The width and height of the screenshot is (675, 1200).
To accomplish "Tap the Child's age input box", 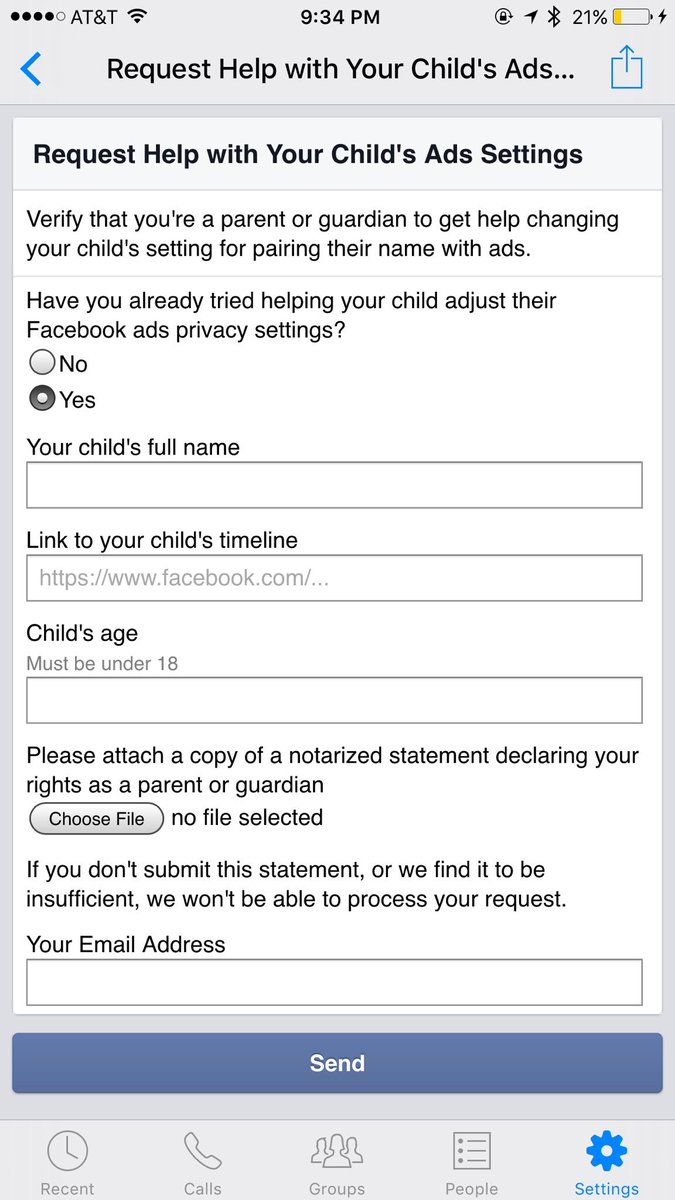I will click(x=334, y=700).
